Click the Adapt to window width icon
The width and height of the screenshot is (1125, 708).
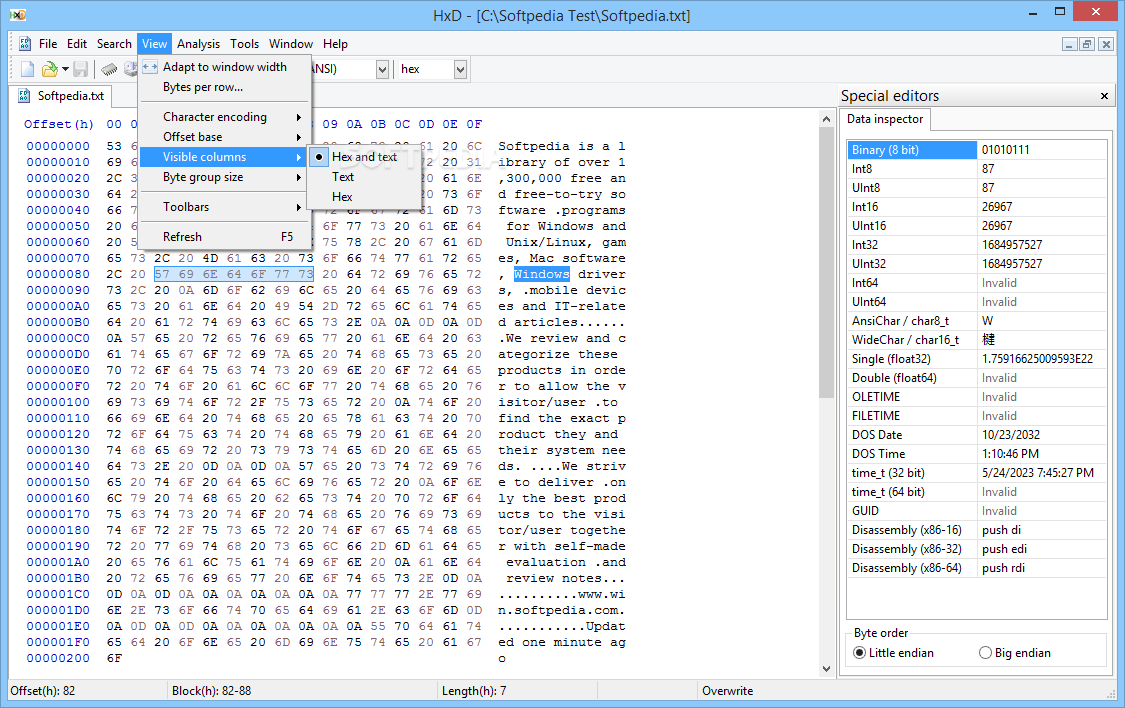click(150, 67)
